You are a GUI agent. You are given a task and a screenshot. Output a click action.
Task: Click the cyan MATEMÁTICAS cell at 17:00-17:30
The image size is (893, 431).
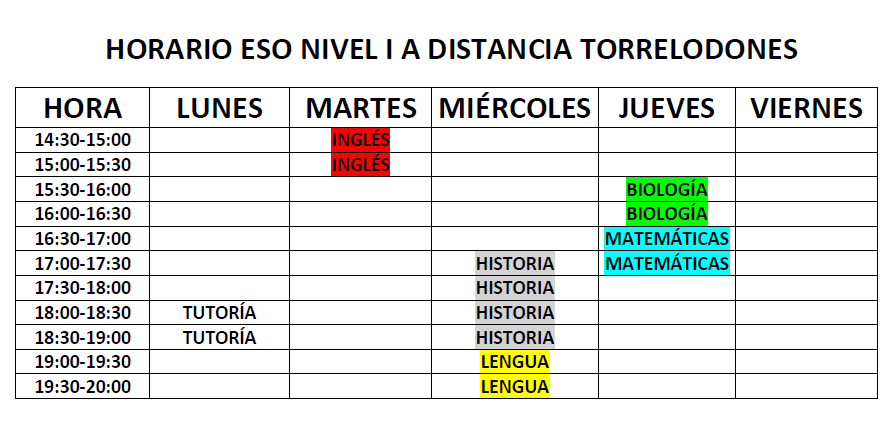point(667,263)
